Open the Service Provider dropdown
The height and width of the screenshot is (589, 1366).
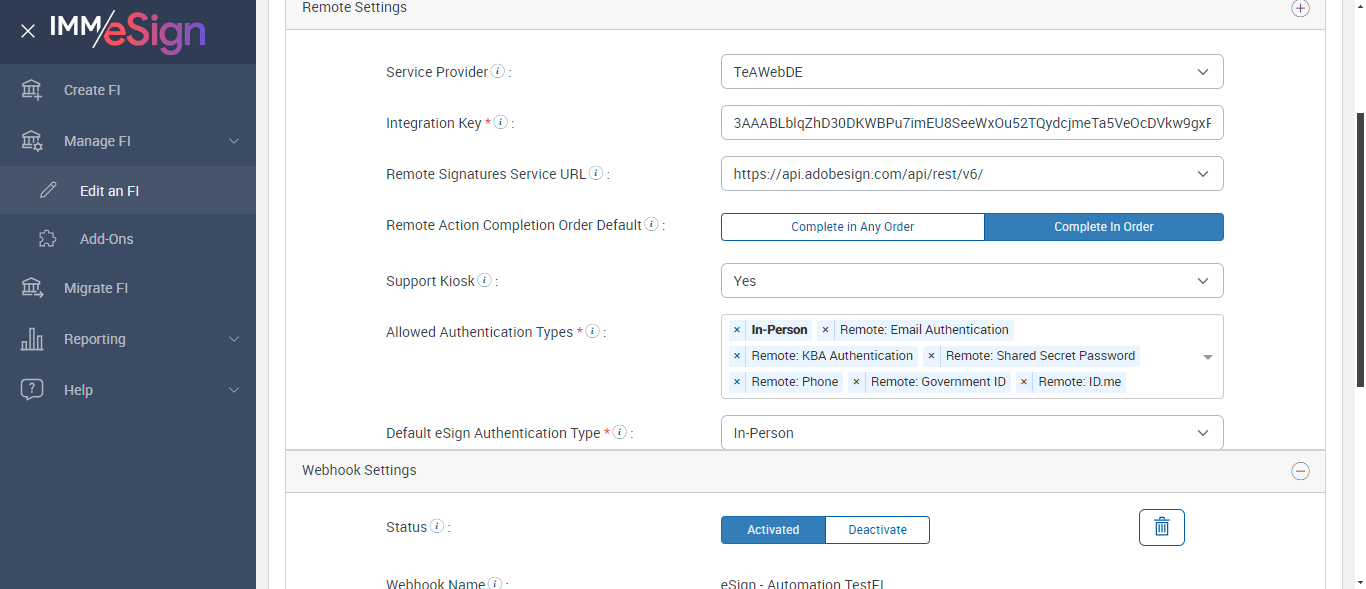click(x=971, y=72)
